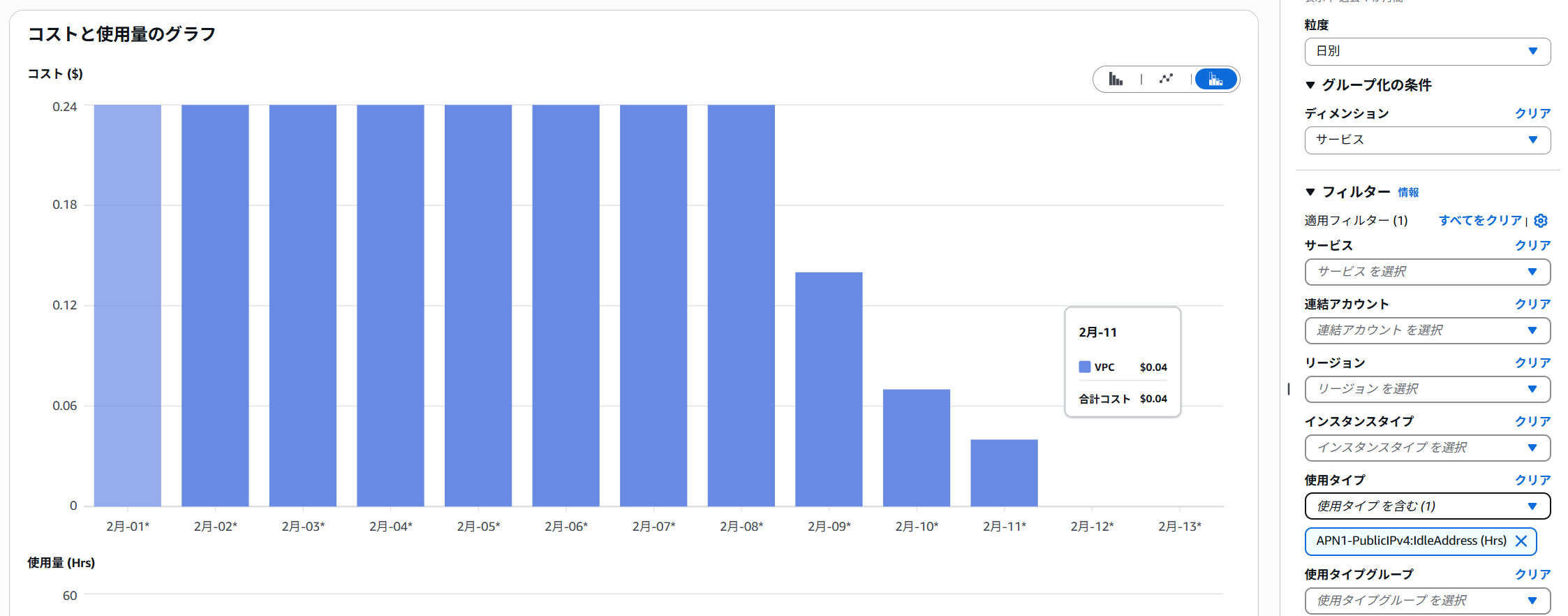Viewport: 1568px width, 616px height.
Task: Open the インスタンスタイプ filter dropdown
Action: (1427, 448)
